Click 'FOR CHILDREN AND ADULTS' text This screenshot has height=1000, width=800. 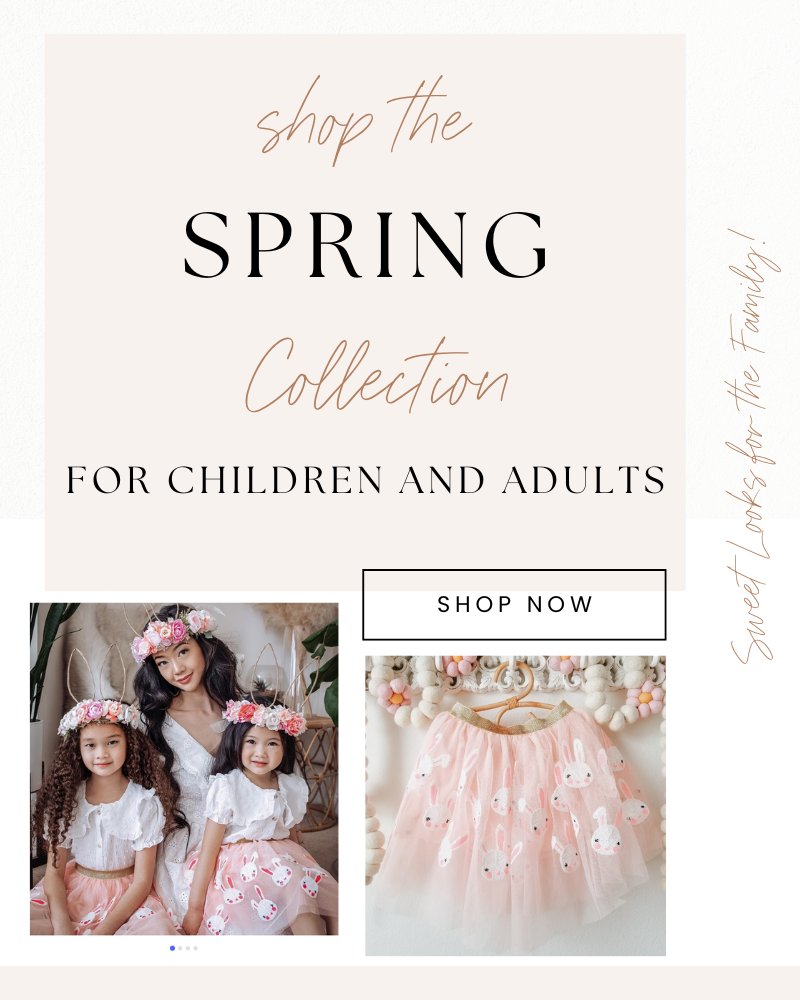click(366, 480)
